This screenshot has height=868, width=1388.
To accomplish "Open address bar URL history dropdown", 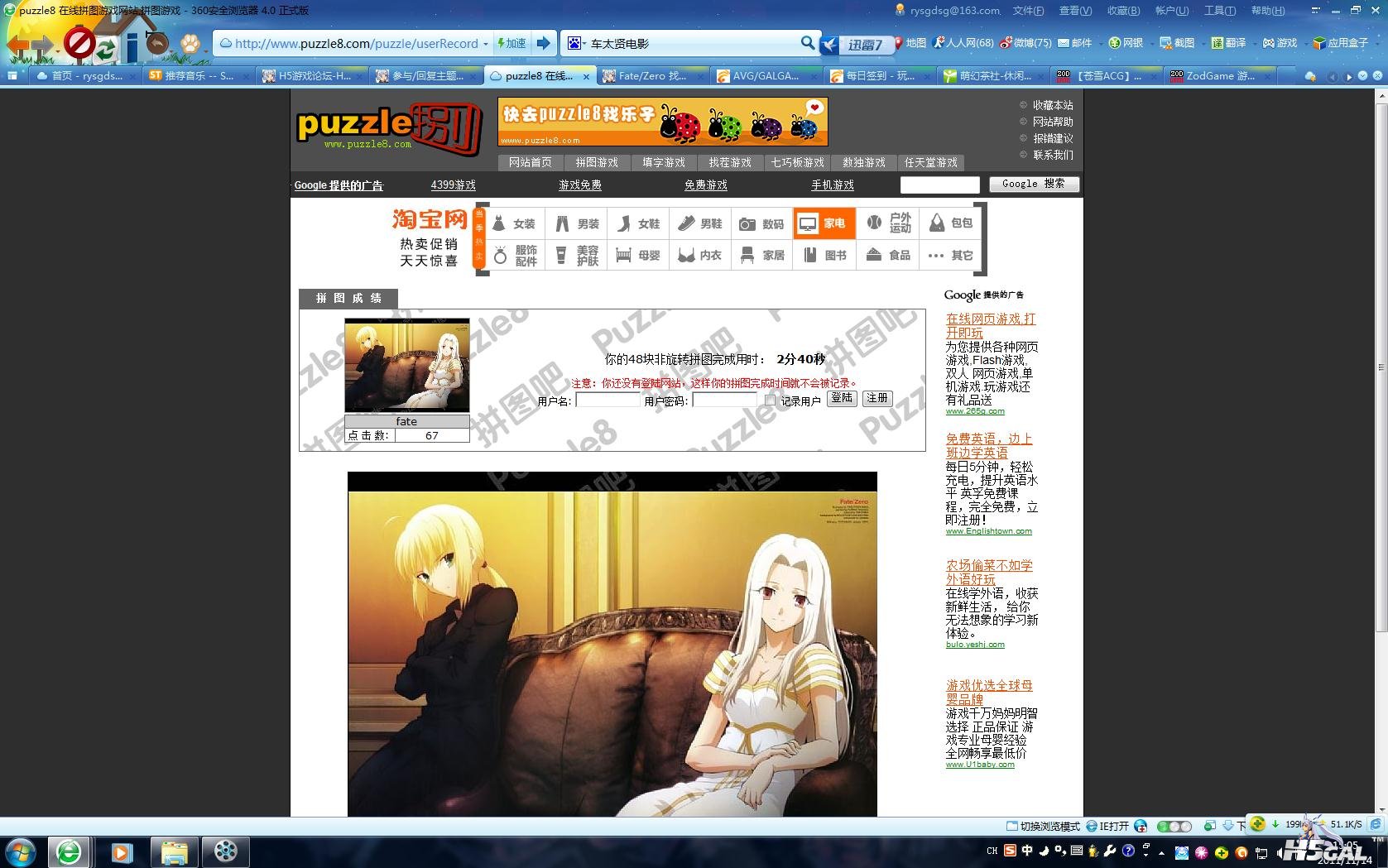I will [x=486, y=44].
